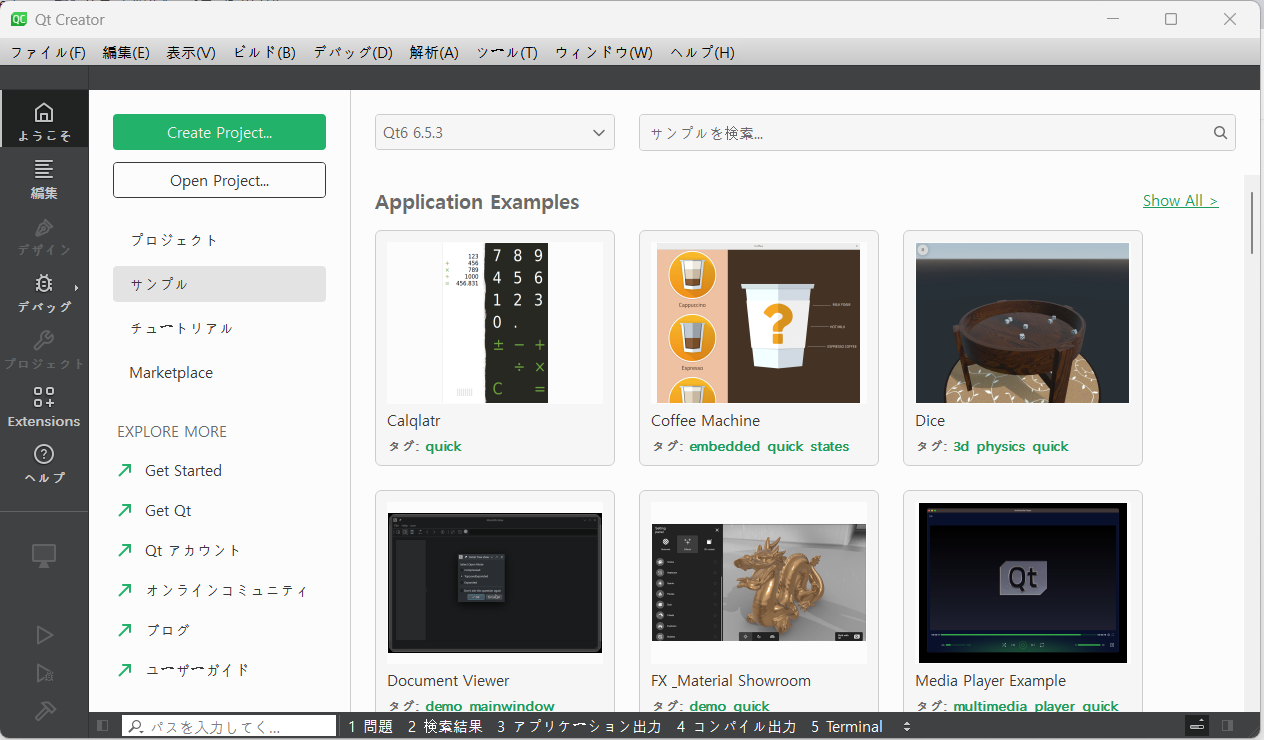Open the ユーザーガイド link
This screenshot has height=740, width=1264.
click(x=197, y=670)
